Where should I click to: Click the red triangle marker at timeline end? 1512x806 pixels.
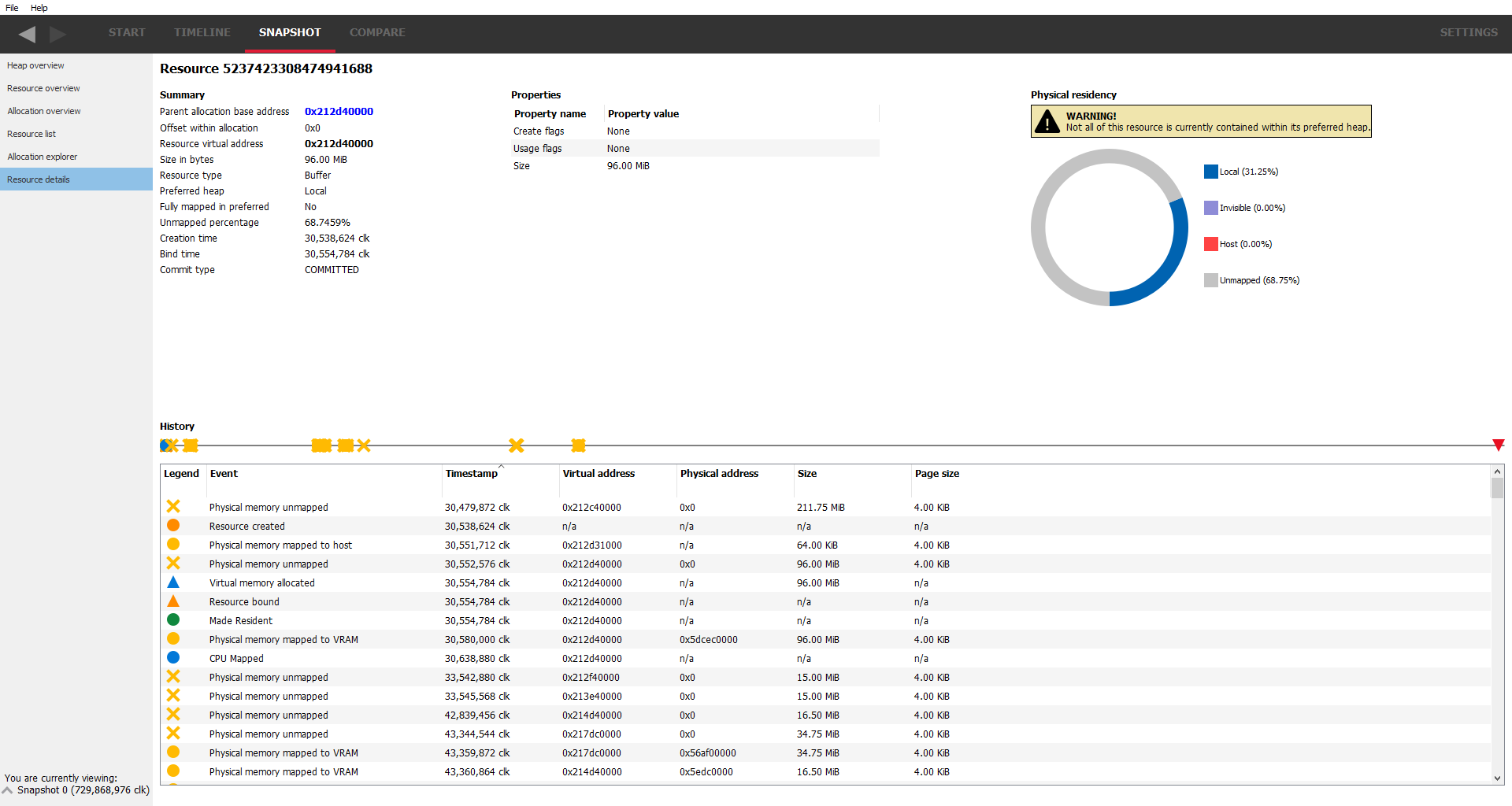click(x=1499, y=446)
